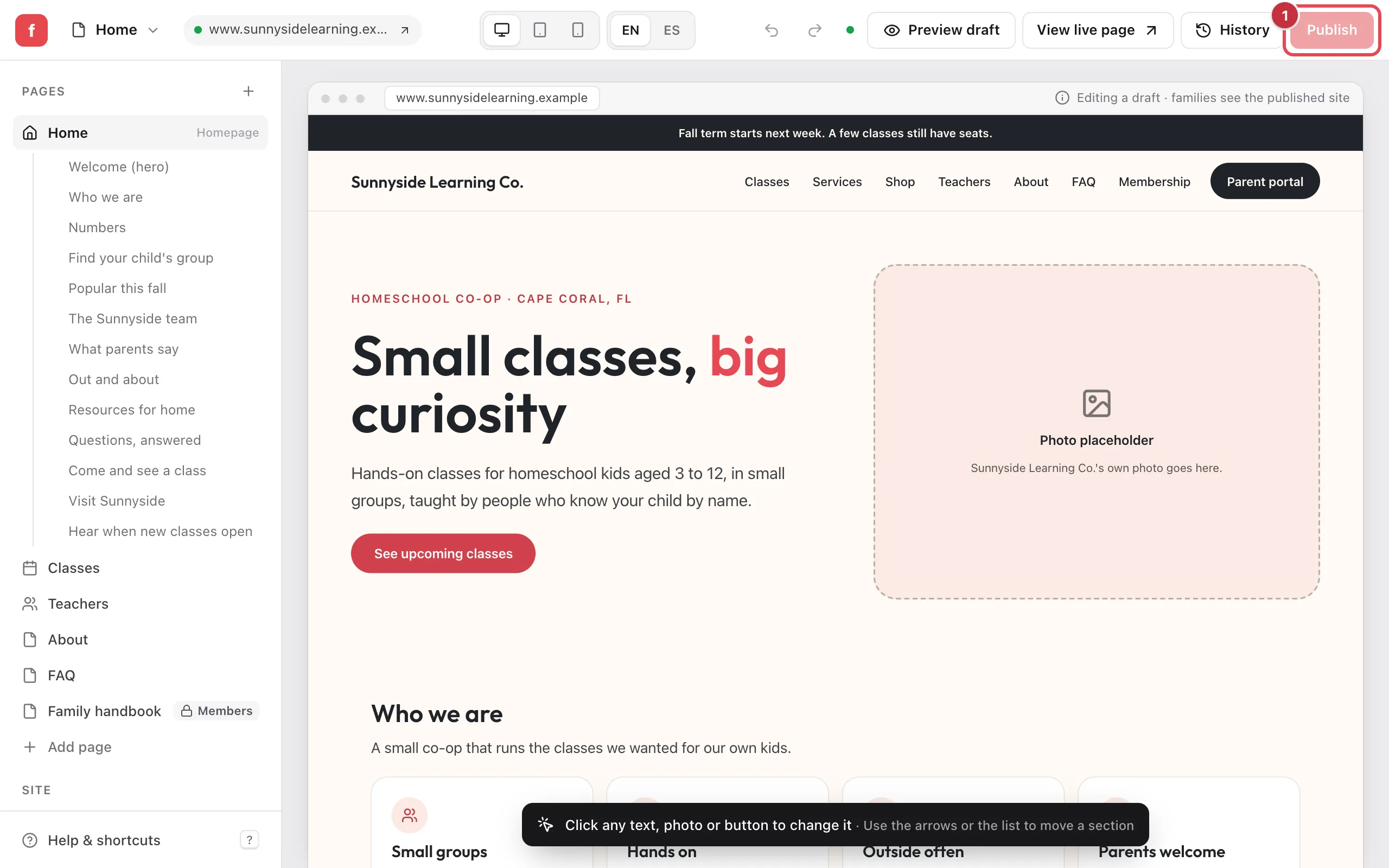Viewport: 1389px width, 868px height.
Task: Click the red app logo icon
Action: pos(31,30)
